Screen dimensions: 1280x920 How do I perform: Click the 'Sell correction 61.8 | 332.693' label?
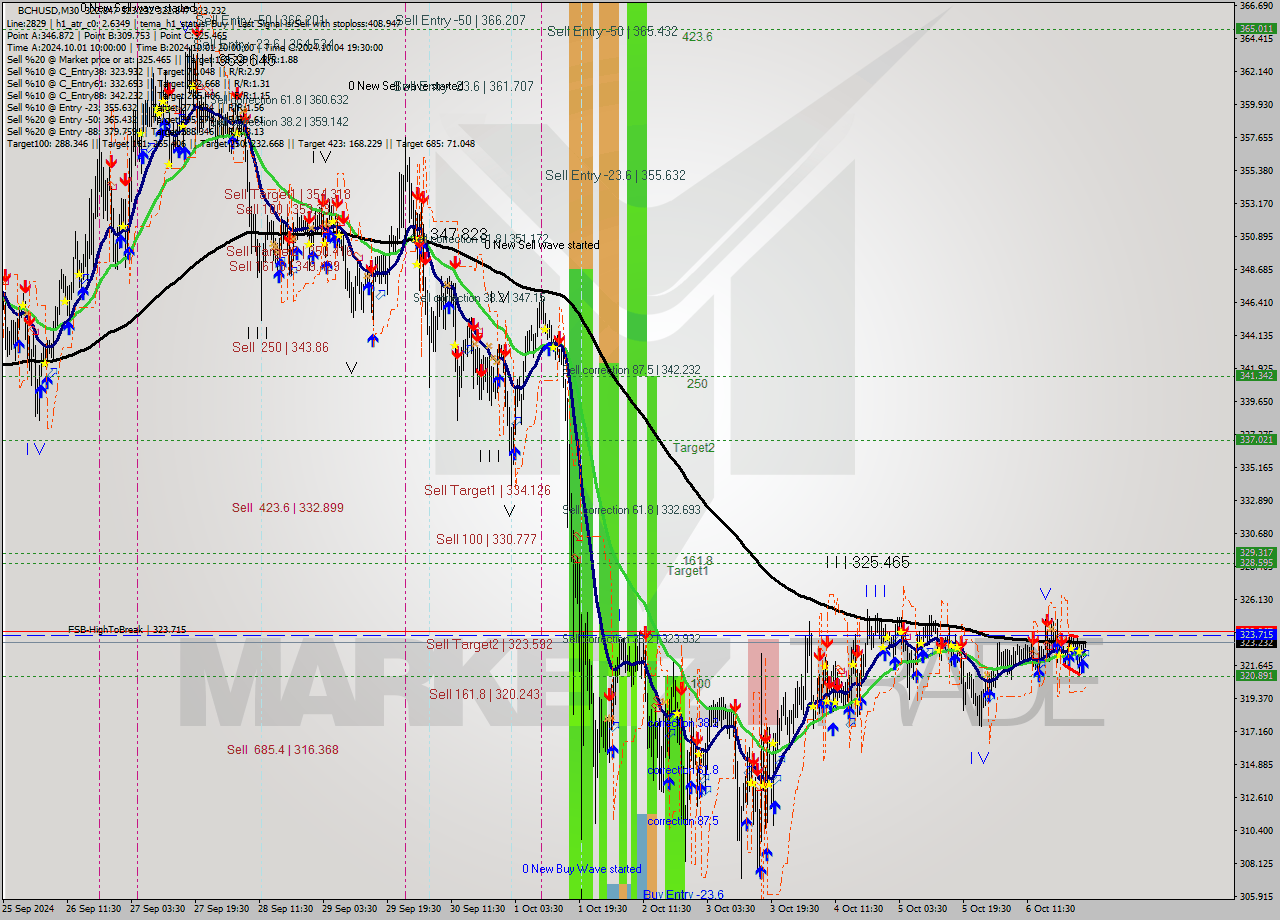point(631,510)
